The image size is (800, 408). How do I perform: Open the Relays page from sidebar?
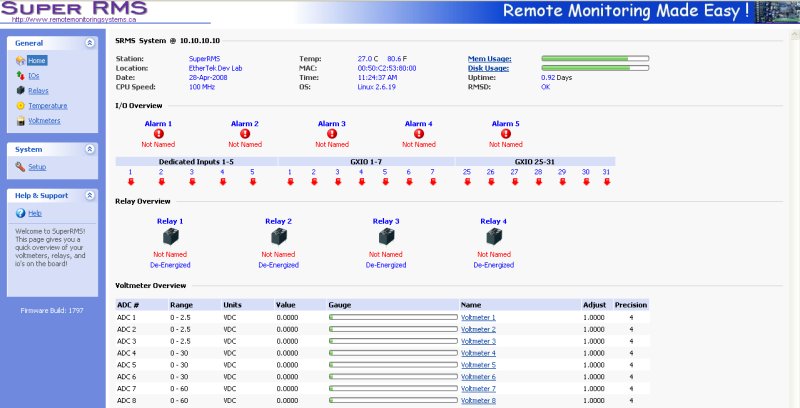38,90
